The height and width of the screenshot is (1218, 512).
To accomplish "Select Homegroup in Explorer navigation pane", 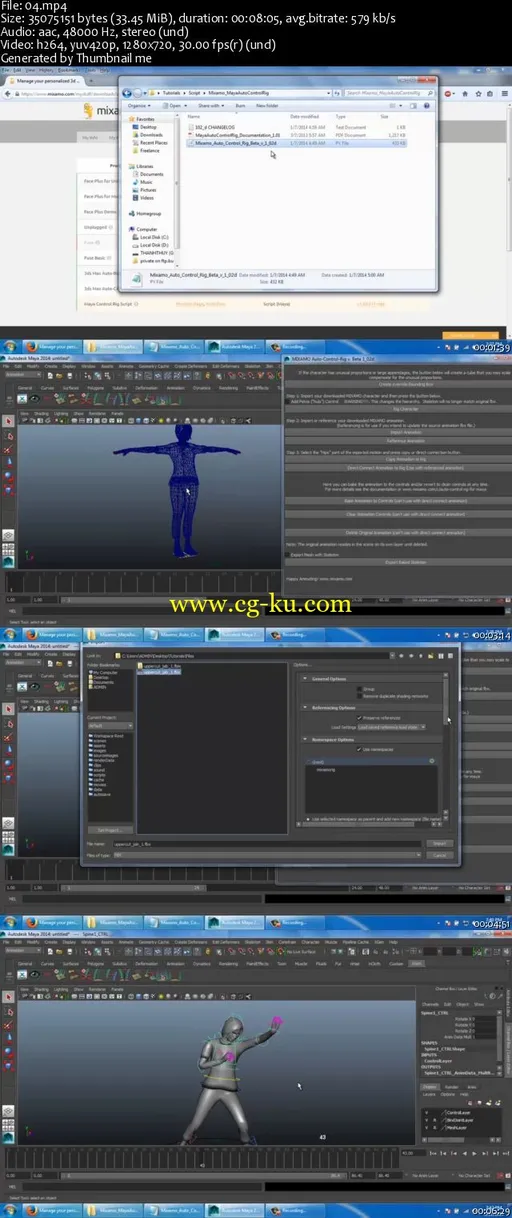I will click(x=148, y=213).
